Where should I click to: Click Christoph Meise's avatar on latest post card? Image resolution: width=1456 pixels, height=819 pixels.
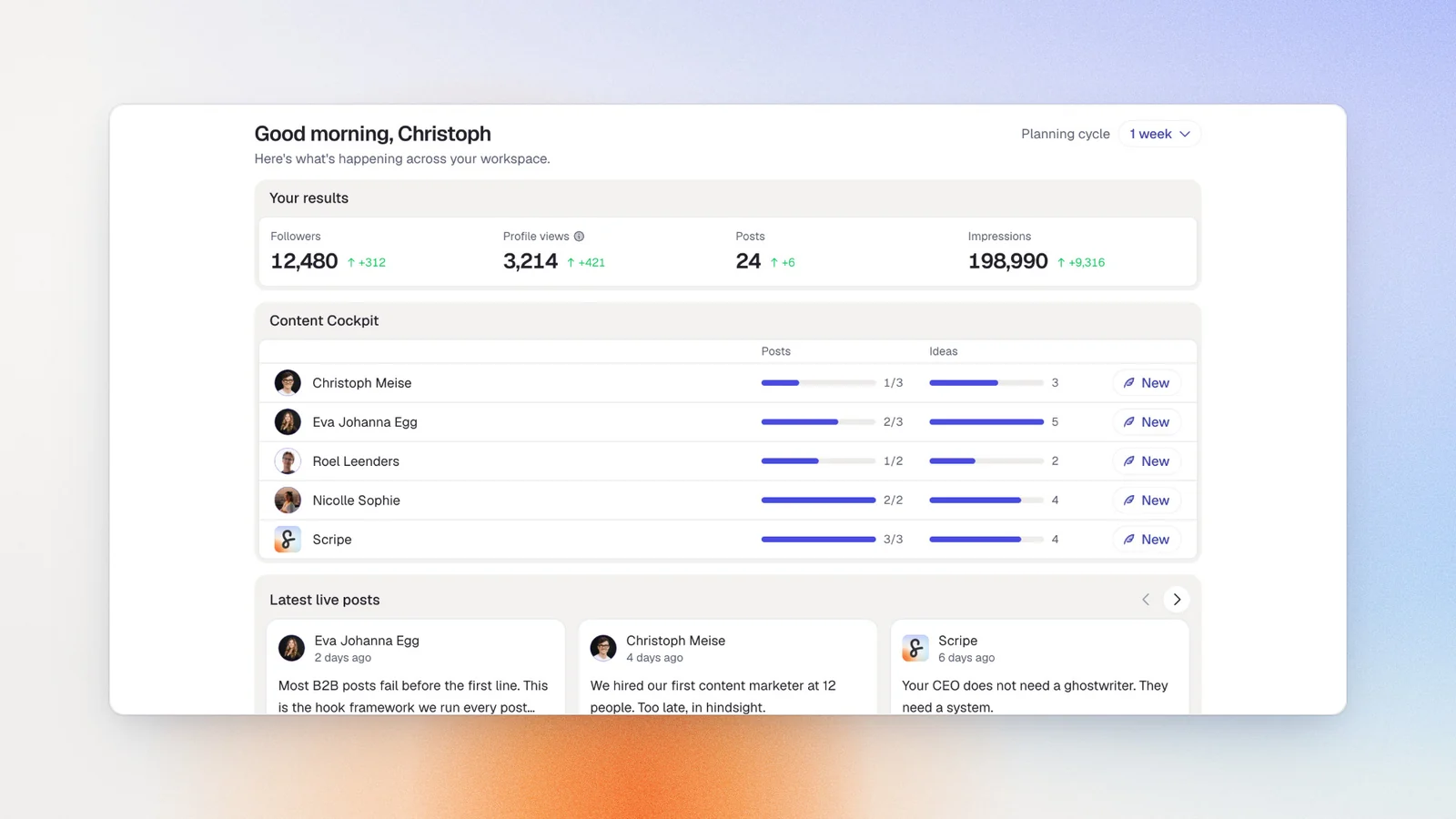coord(603,648)
